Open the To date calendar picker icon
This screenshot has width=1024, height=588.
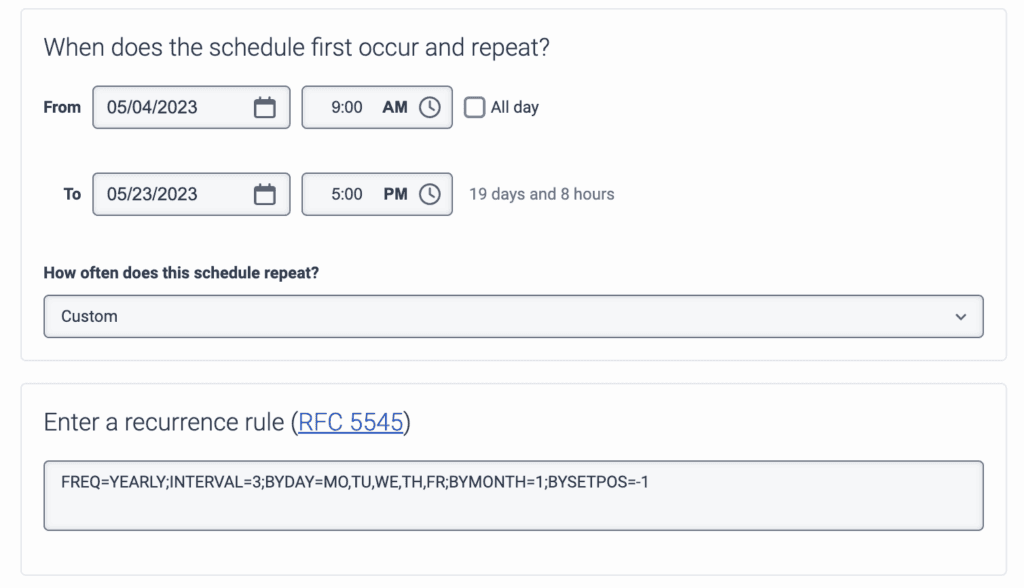coord(264,195)
